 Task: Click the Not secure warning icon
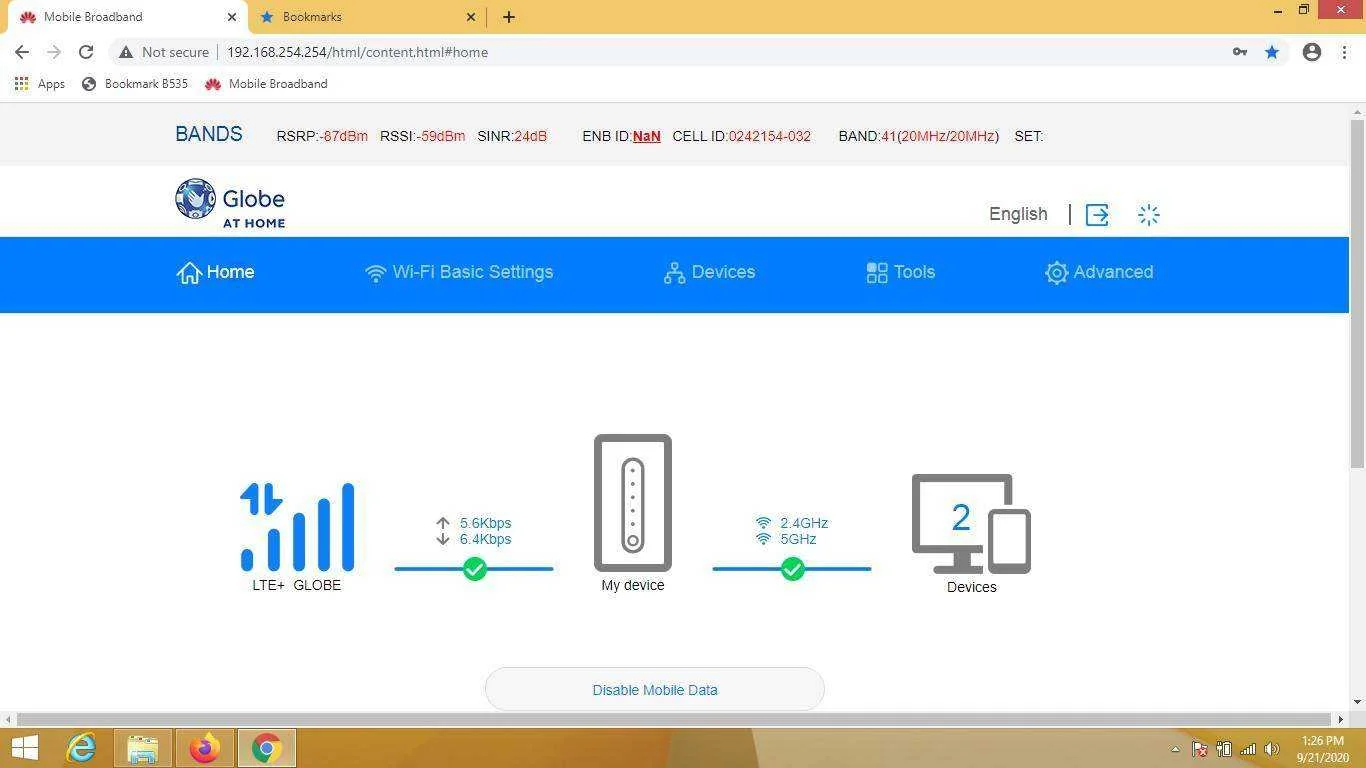click(125, 52)
